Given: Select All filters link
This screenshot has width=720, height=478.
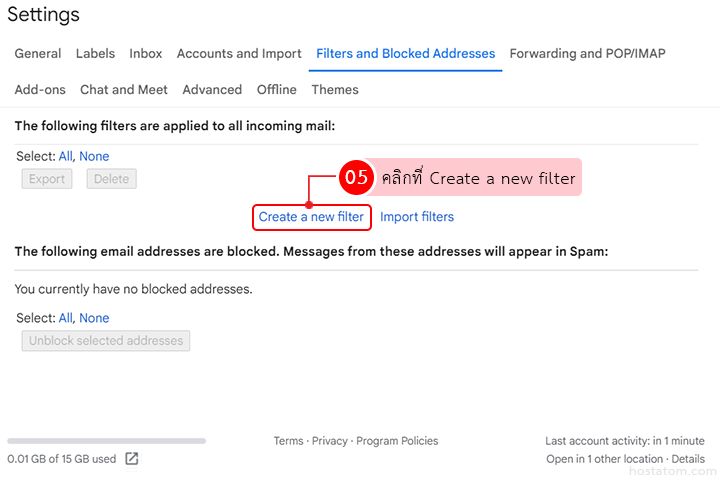Looking at the screenshot, I should point(65,157).
